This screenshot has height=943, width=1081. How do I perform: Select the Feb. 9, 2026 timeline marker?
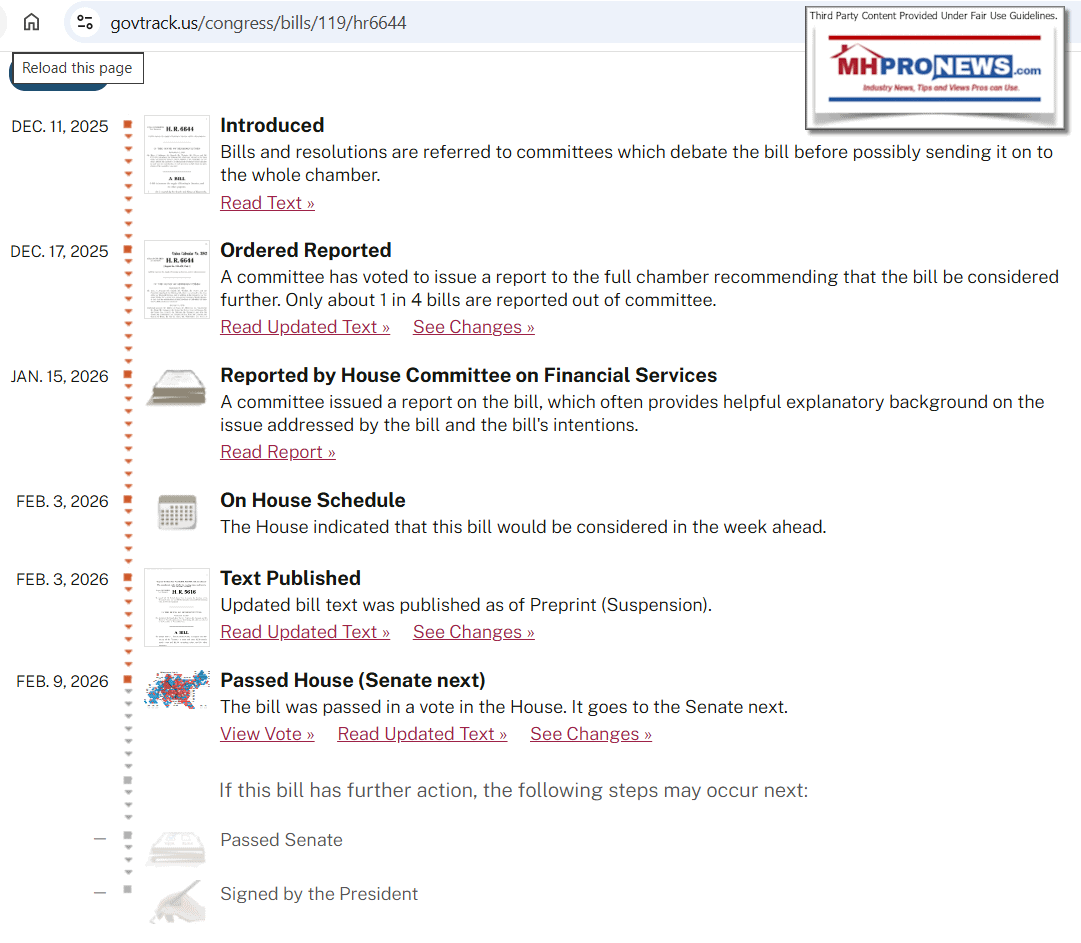click(x=128, y=680)
